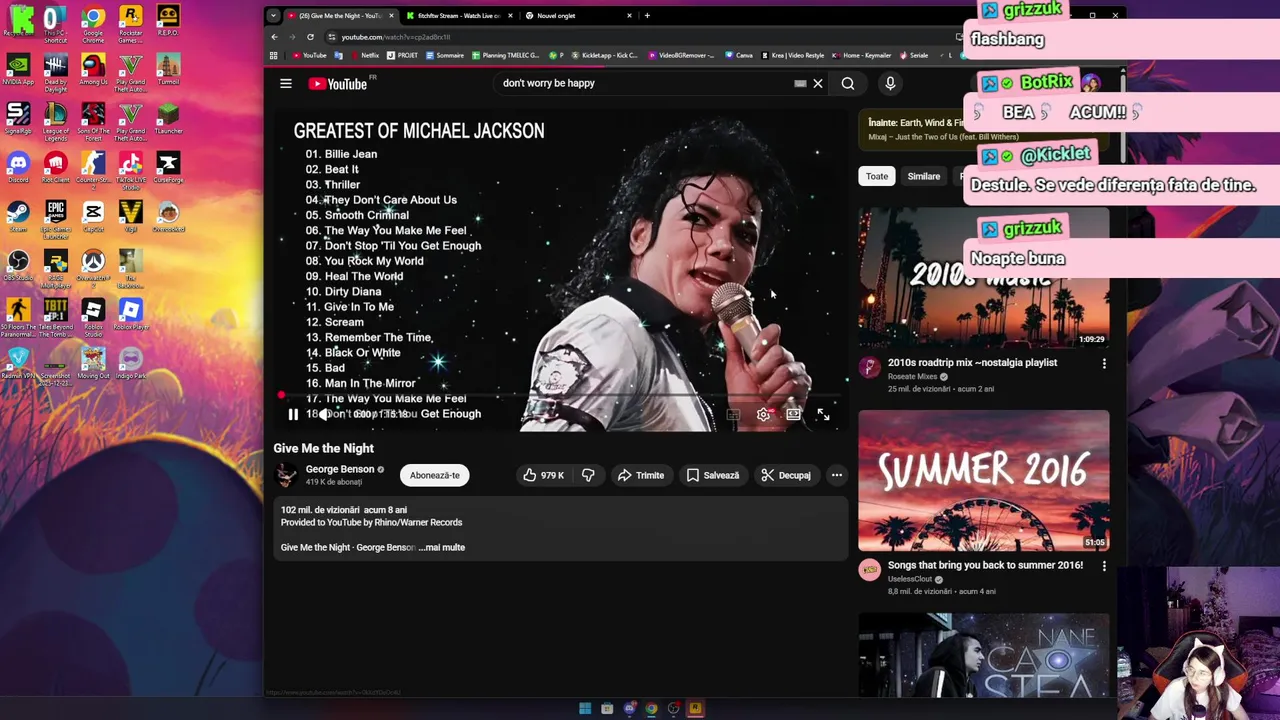Go back with the browser back arrow
This screenshot has width=1280, height=720.
tap(274, 37)
